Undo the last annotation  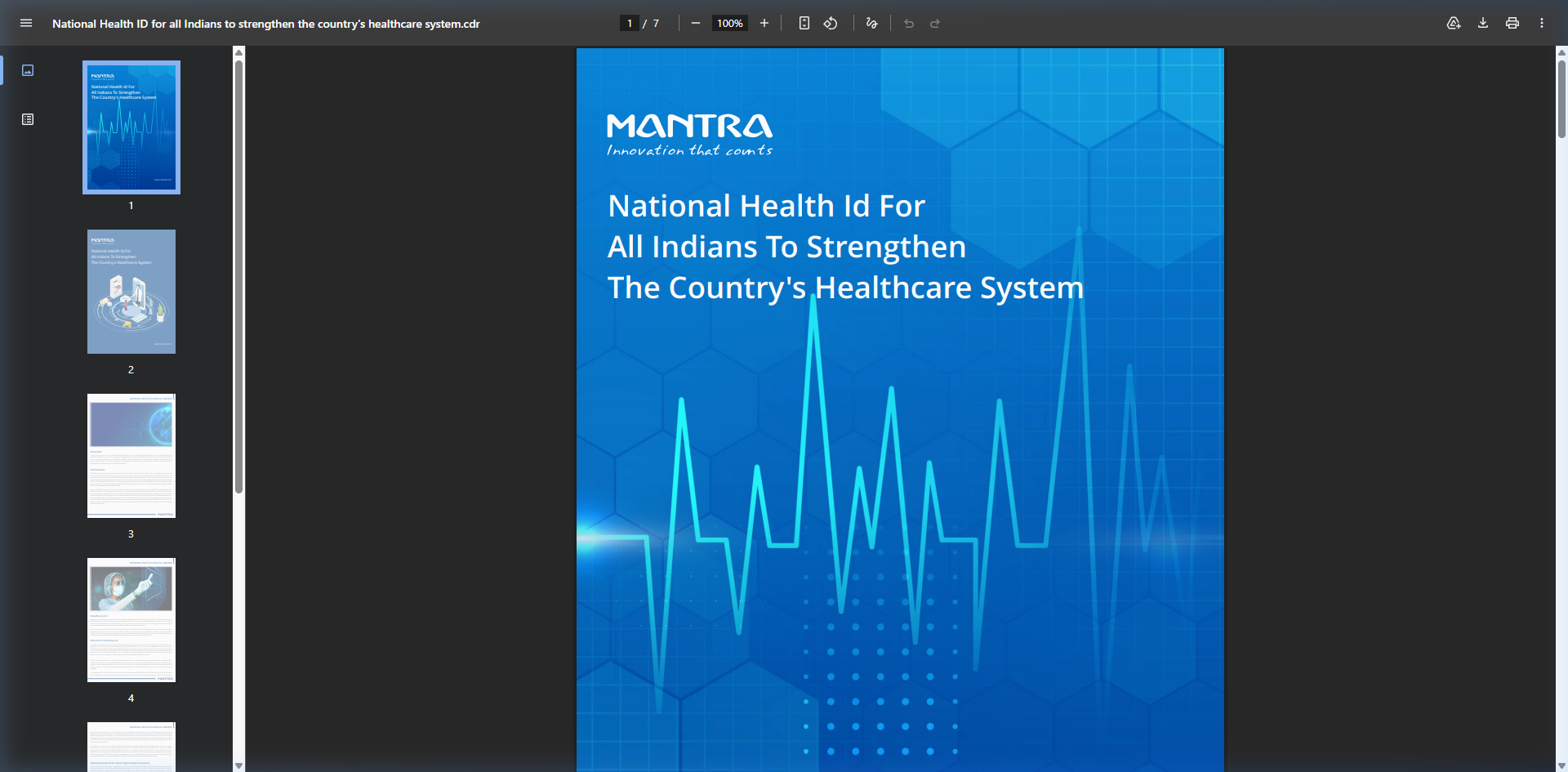[909, 23]
